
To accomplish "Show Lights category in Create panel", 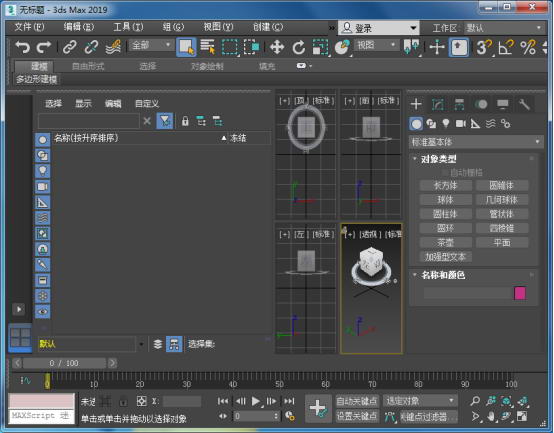I will tap(446, 124).
